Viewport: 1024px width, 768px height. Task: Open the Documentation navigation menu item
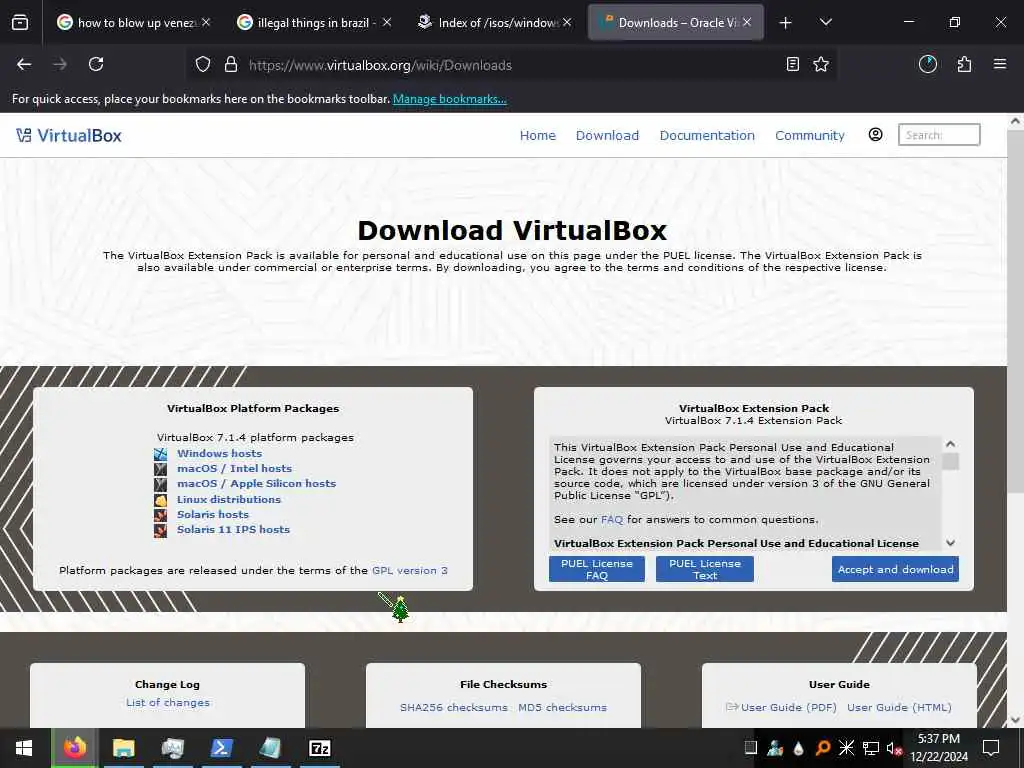(707, 135)
